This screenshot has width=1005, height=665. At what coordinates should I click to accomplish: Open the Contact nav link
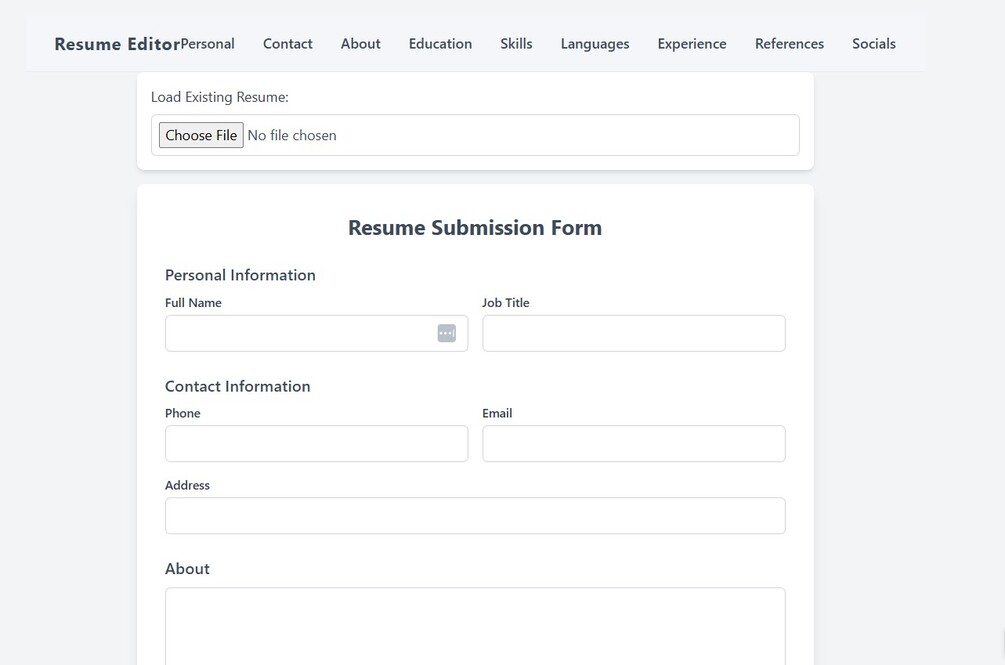pyautogui.click(x=288, y=44)
